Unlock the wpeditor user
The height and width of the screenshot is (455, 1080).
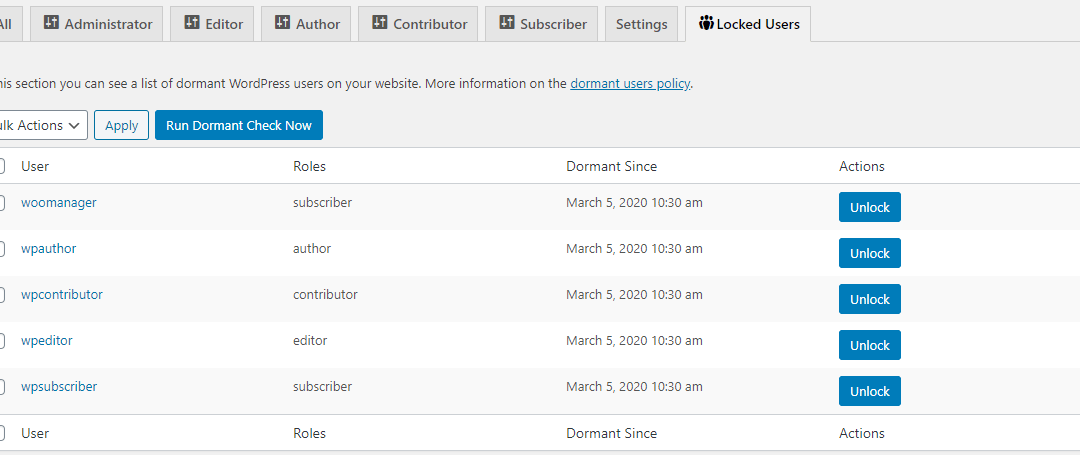[x=869, y=345]
